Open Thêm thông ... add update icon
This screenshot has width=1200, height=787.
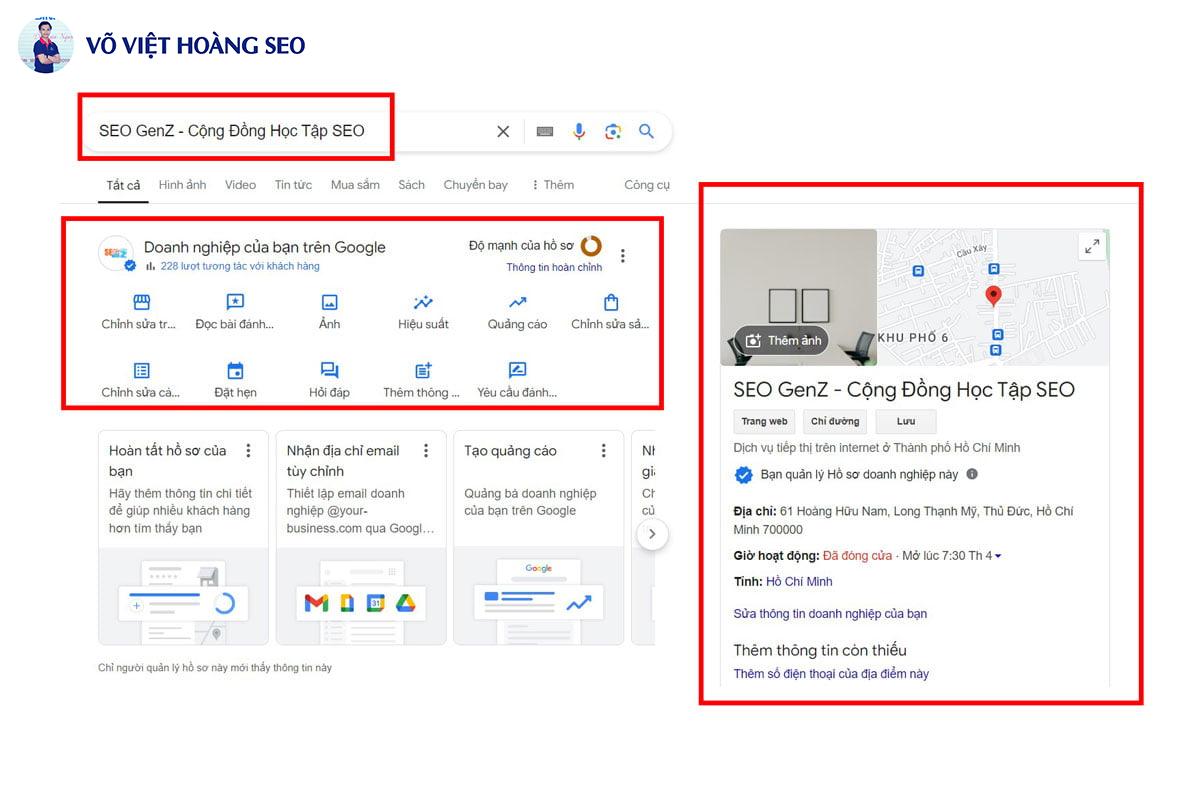pyautogui.click(x=423, y=371)
